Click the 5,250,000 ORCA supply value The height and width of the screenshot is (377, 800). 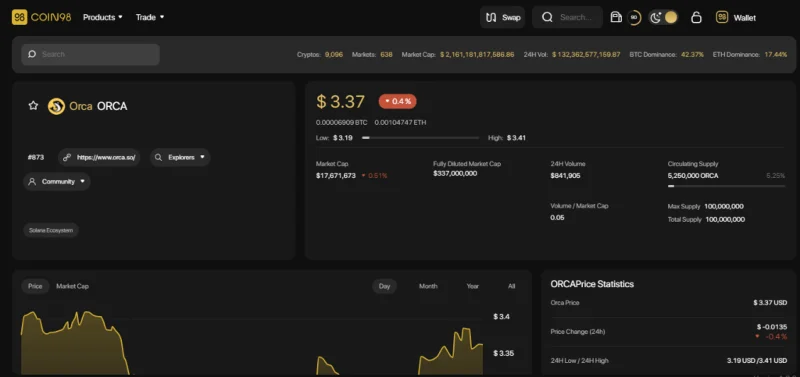click(693, 175)
